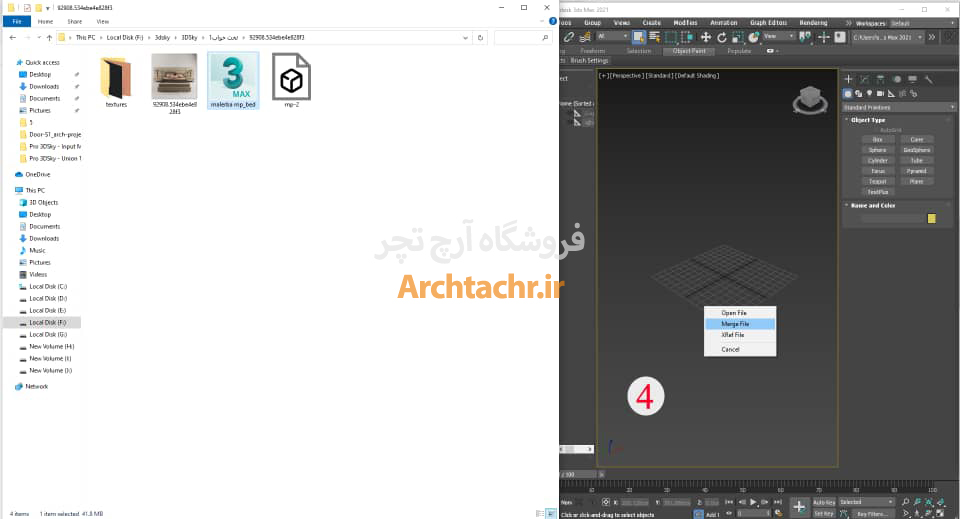This screenshot has width=960, height=519.
Task: Select the Shapes category icon
Action: [x=858, y=94]
